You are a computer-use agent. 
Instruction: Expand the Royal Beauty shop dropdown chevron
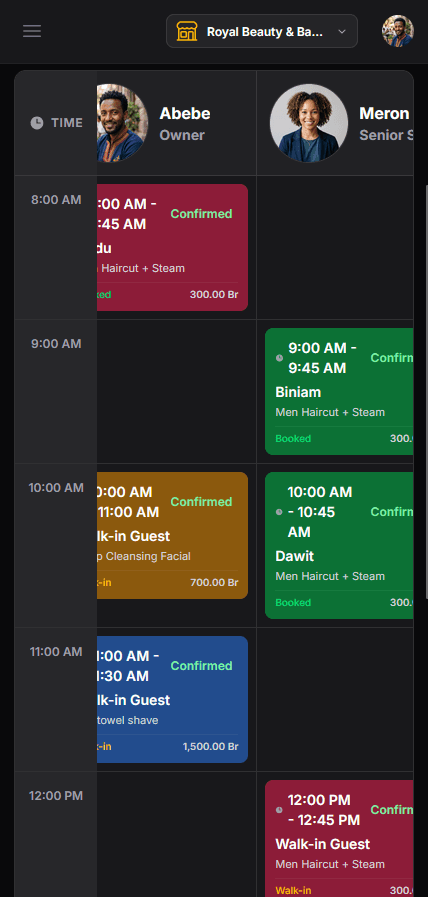[342, 31]
